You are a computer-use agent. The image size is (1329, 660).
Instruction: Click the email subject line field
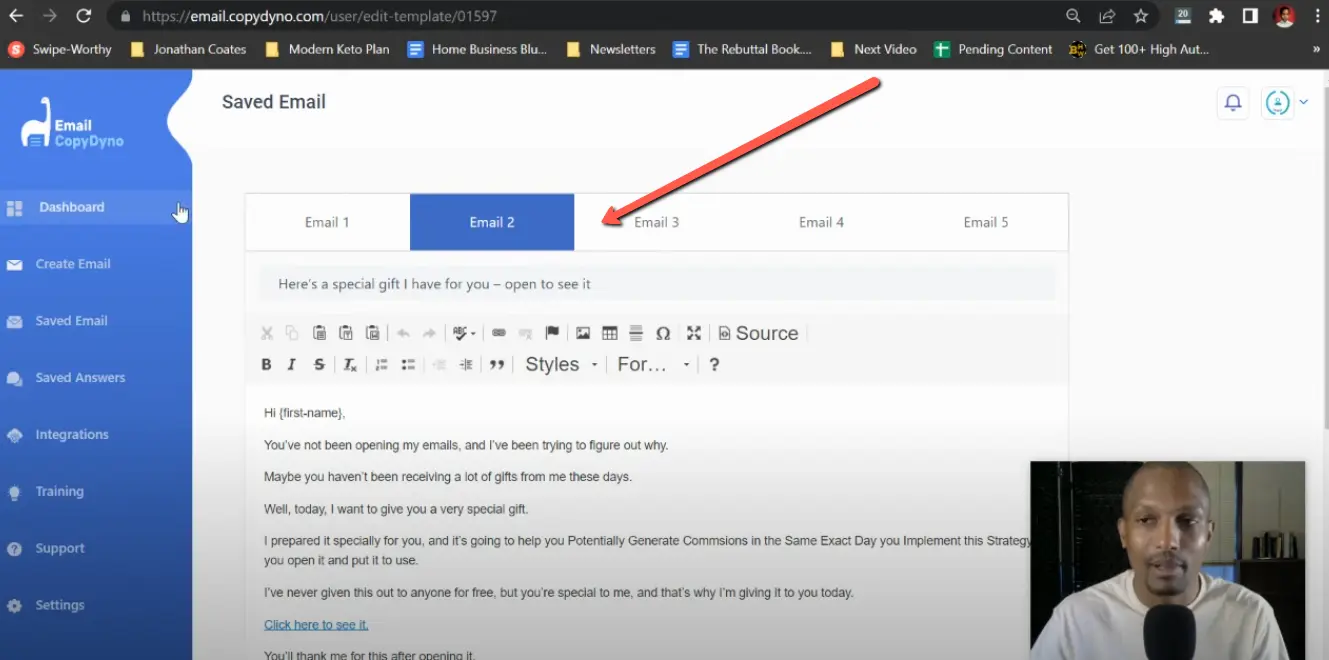[x=657, y=283]
